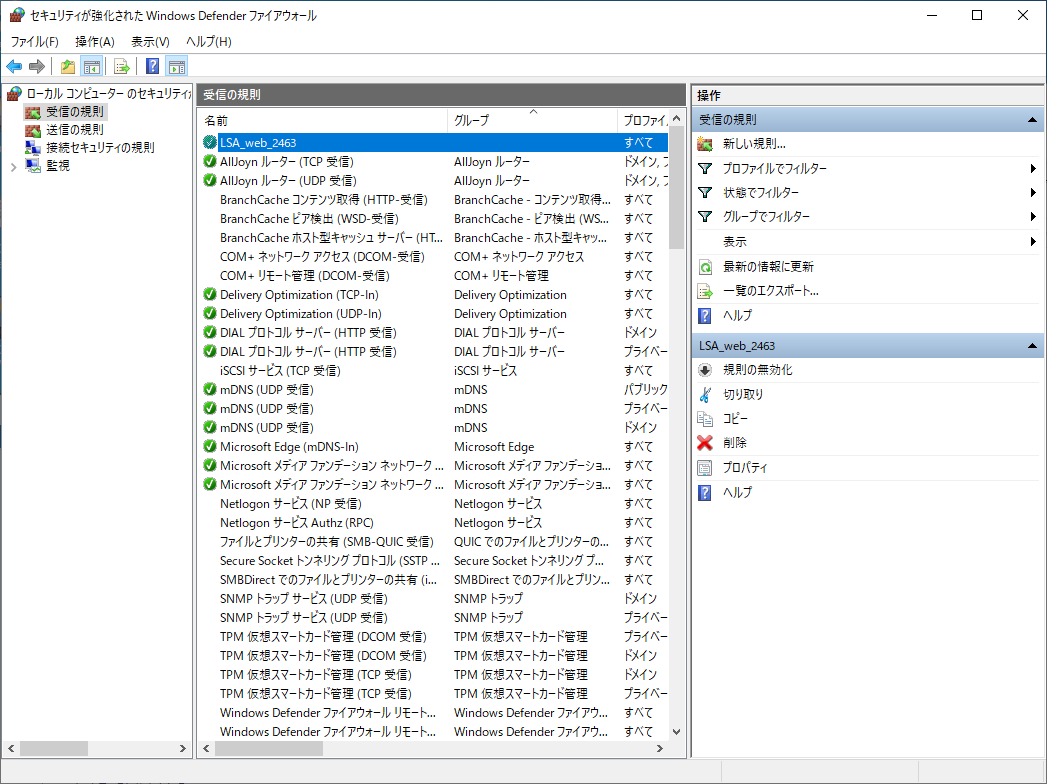Open プロファイルでフィルター submenu arrow
This screenshot has height=784, width=1047.
point(1033,168)
